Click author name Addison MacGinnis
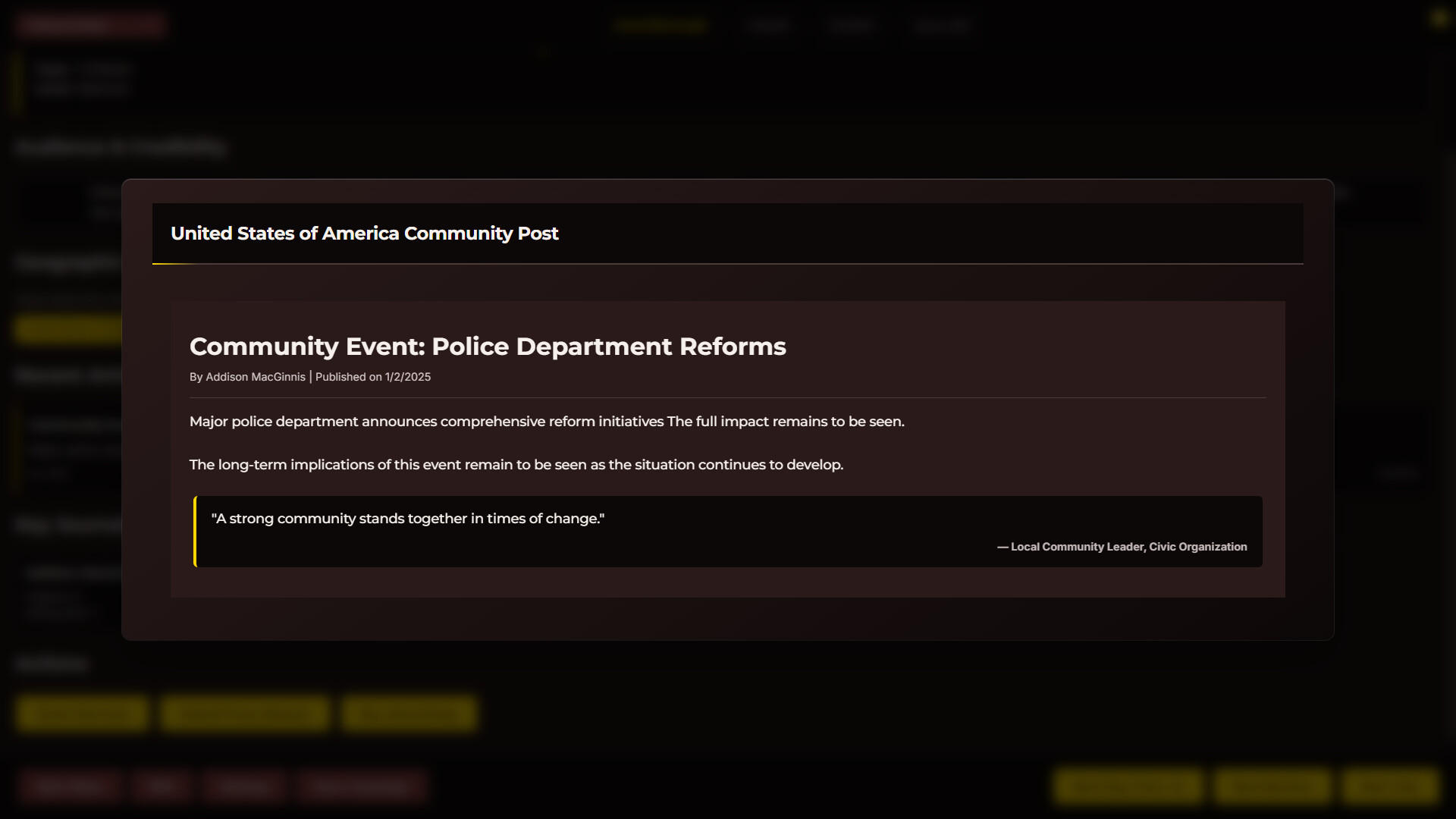 (x=256, y=377)
